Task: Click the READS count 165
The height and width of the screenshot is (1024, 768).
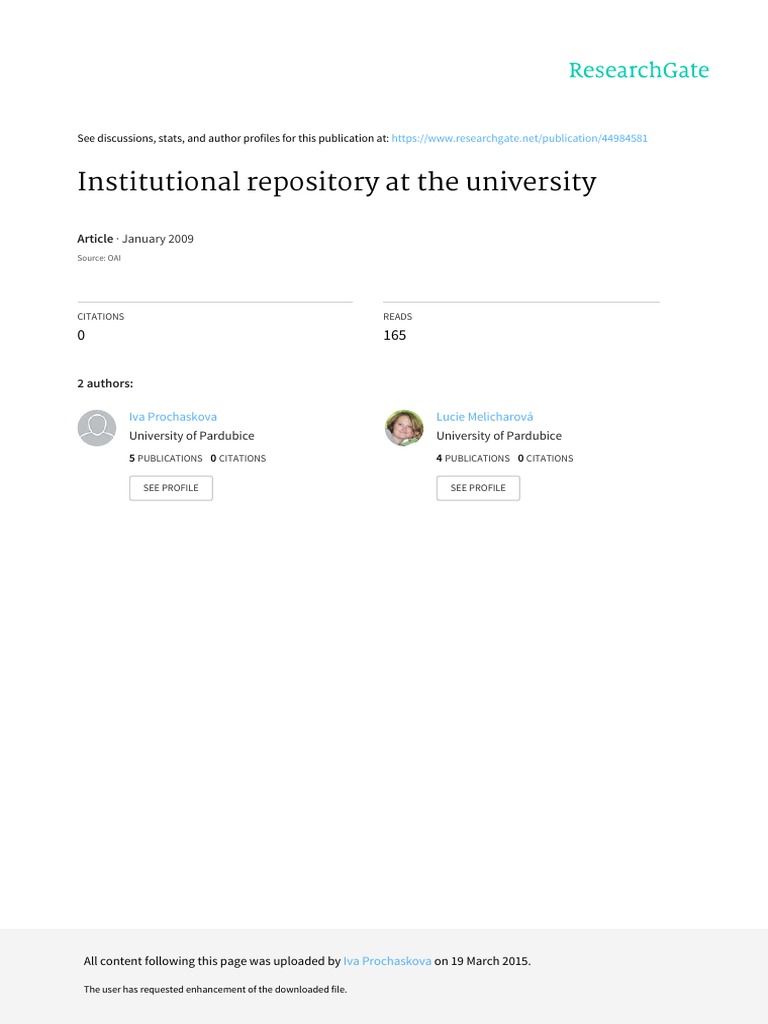Action: (394, 336)
